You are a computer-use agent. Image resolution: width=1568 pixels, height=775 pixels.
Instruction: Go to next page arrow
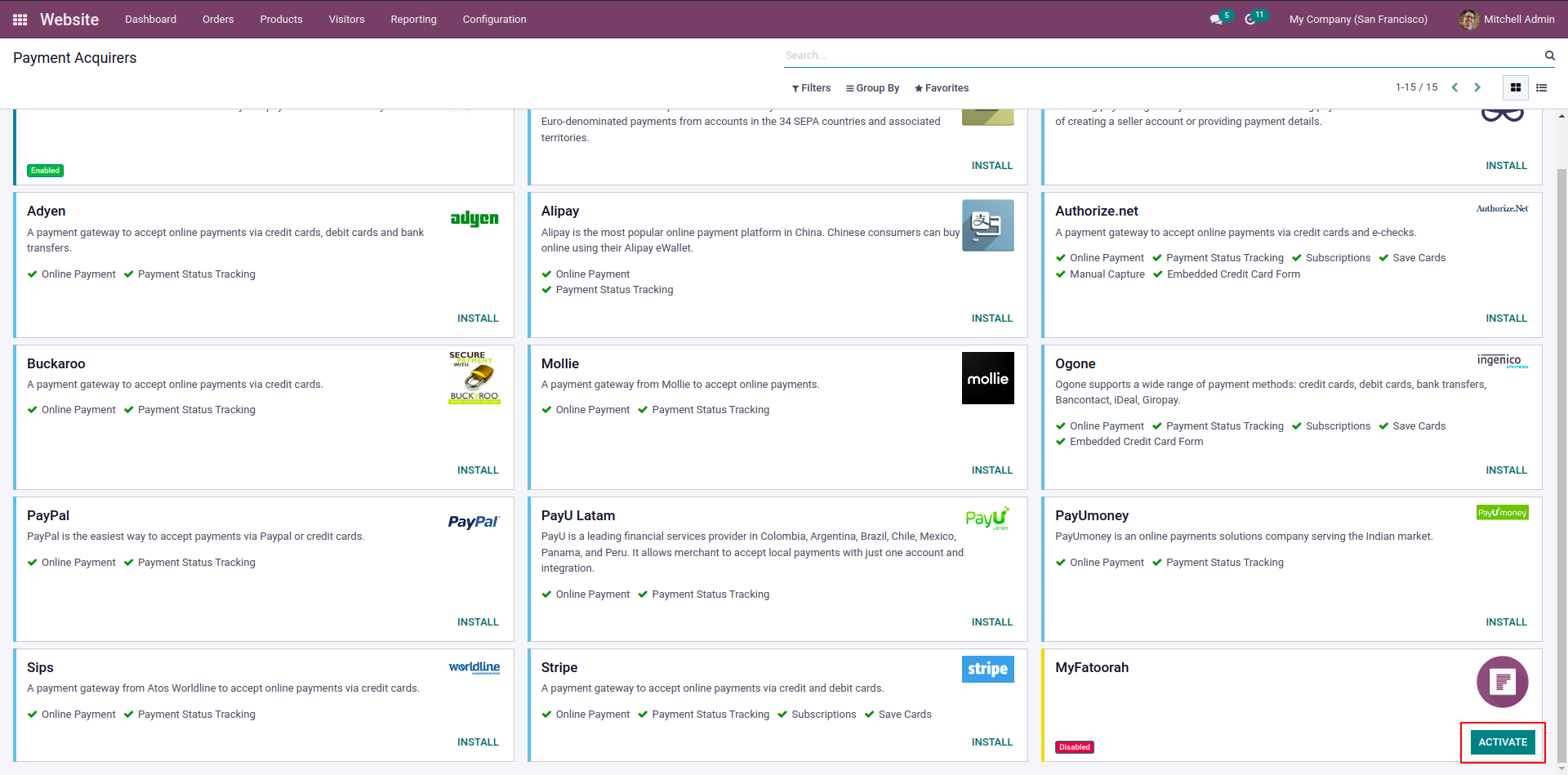(x=1477, y=87)
